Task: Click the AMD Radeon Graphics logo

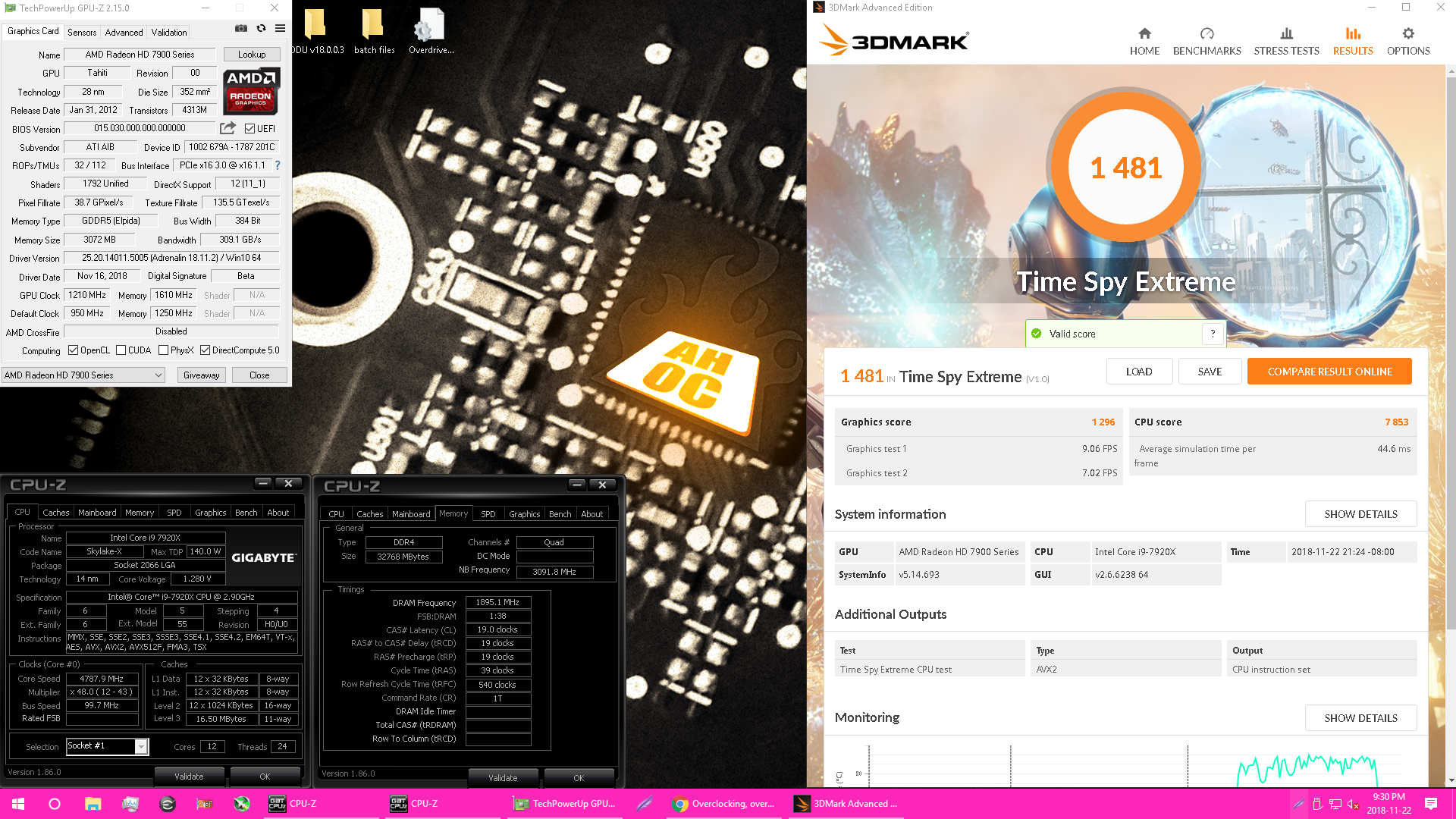Action: 252,91
